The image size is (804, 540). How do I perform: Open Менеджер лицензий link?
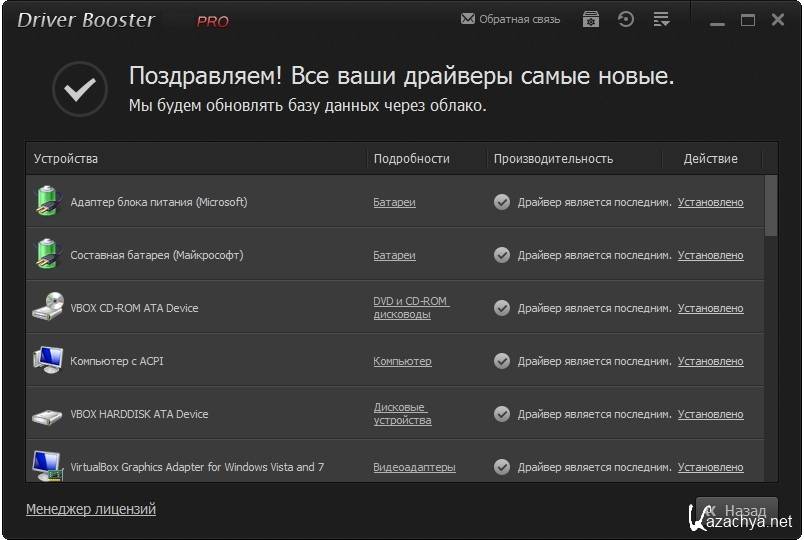(91, 509)
